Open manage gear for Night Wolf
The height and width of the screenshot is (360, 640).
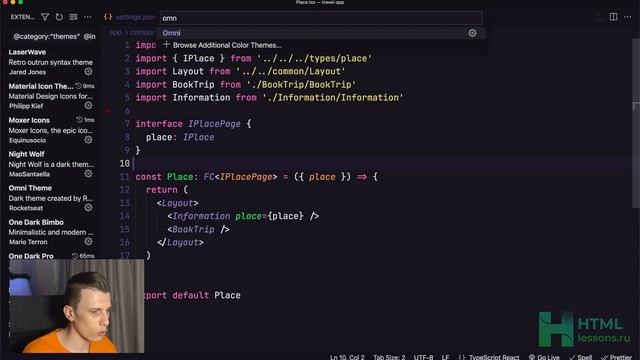[x=88, y=173]
